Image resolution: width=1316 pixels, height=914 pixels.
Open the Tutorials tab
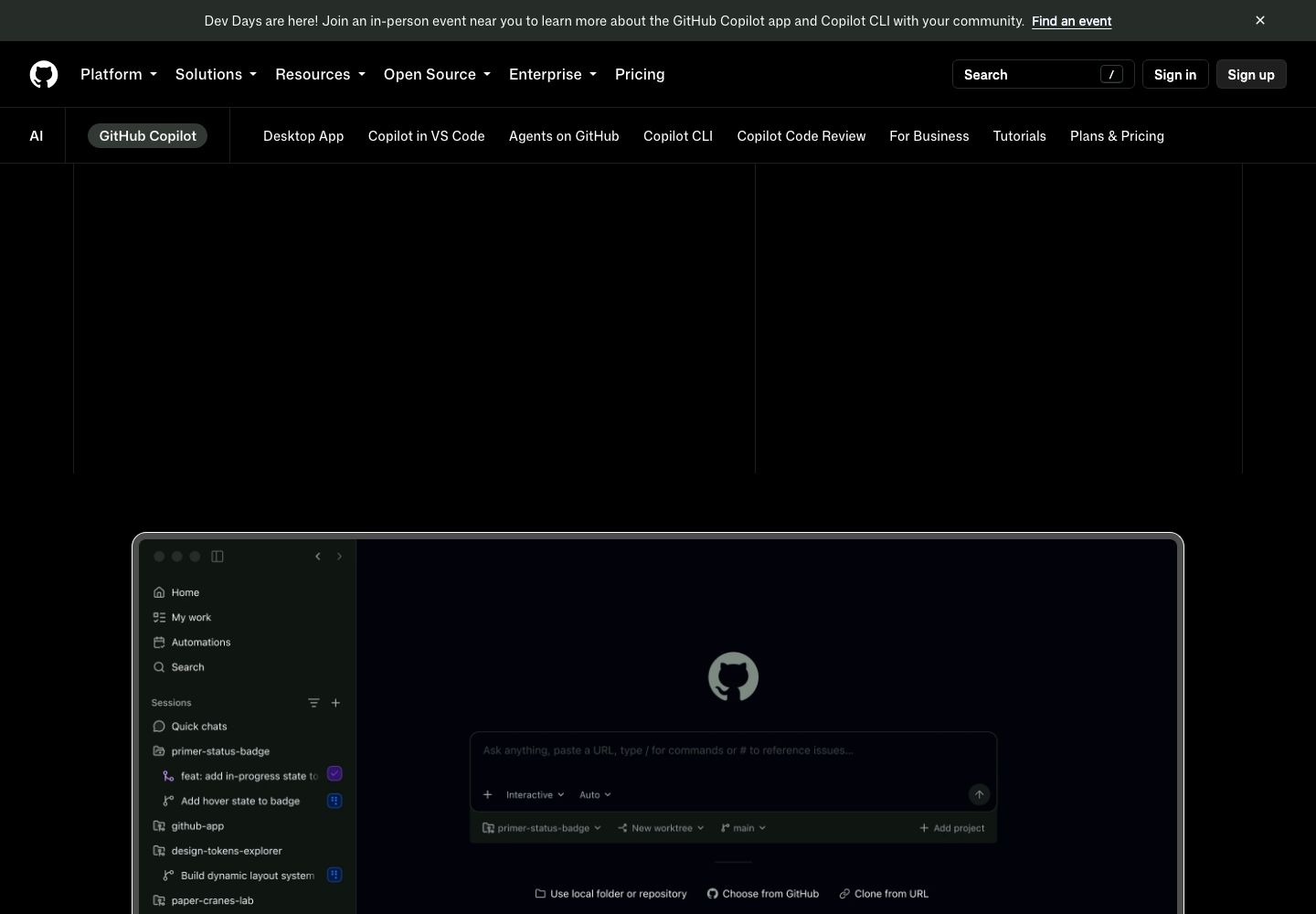tap(1020, 136)
